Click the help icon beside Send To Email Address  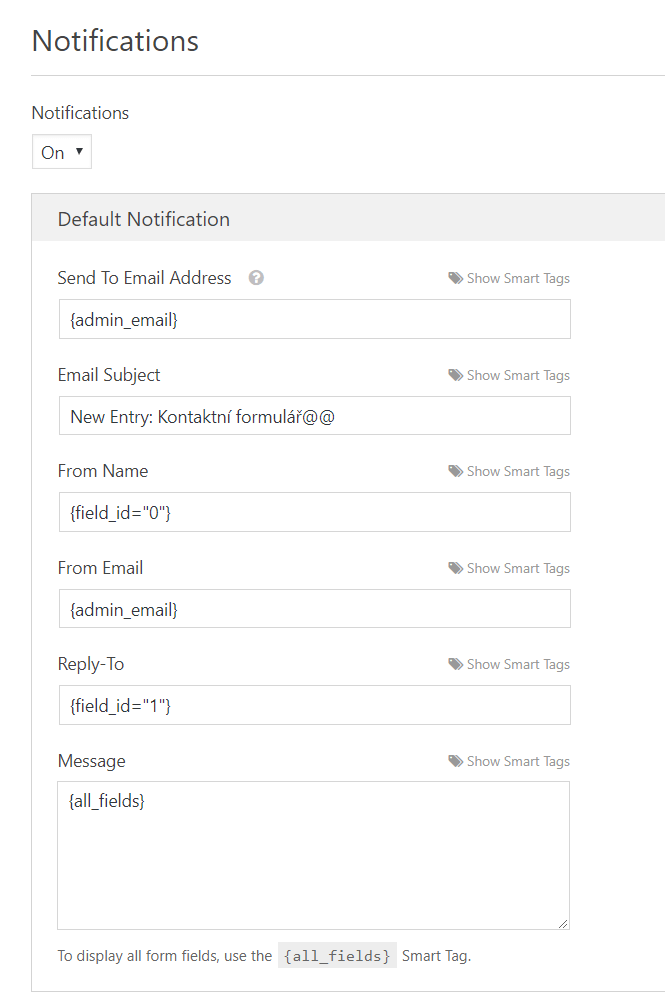(x=256, y=278)
